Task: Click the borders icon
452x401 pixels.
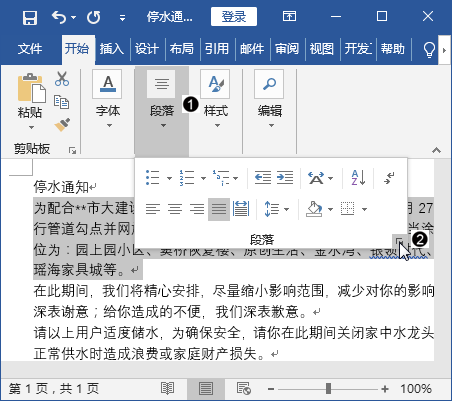Action: pyautogui.click(x=348, y=209)
